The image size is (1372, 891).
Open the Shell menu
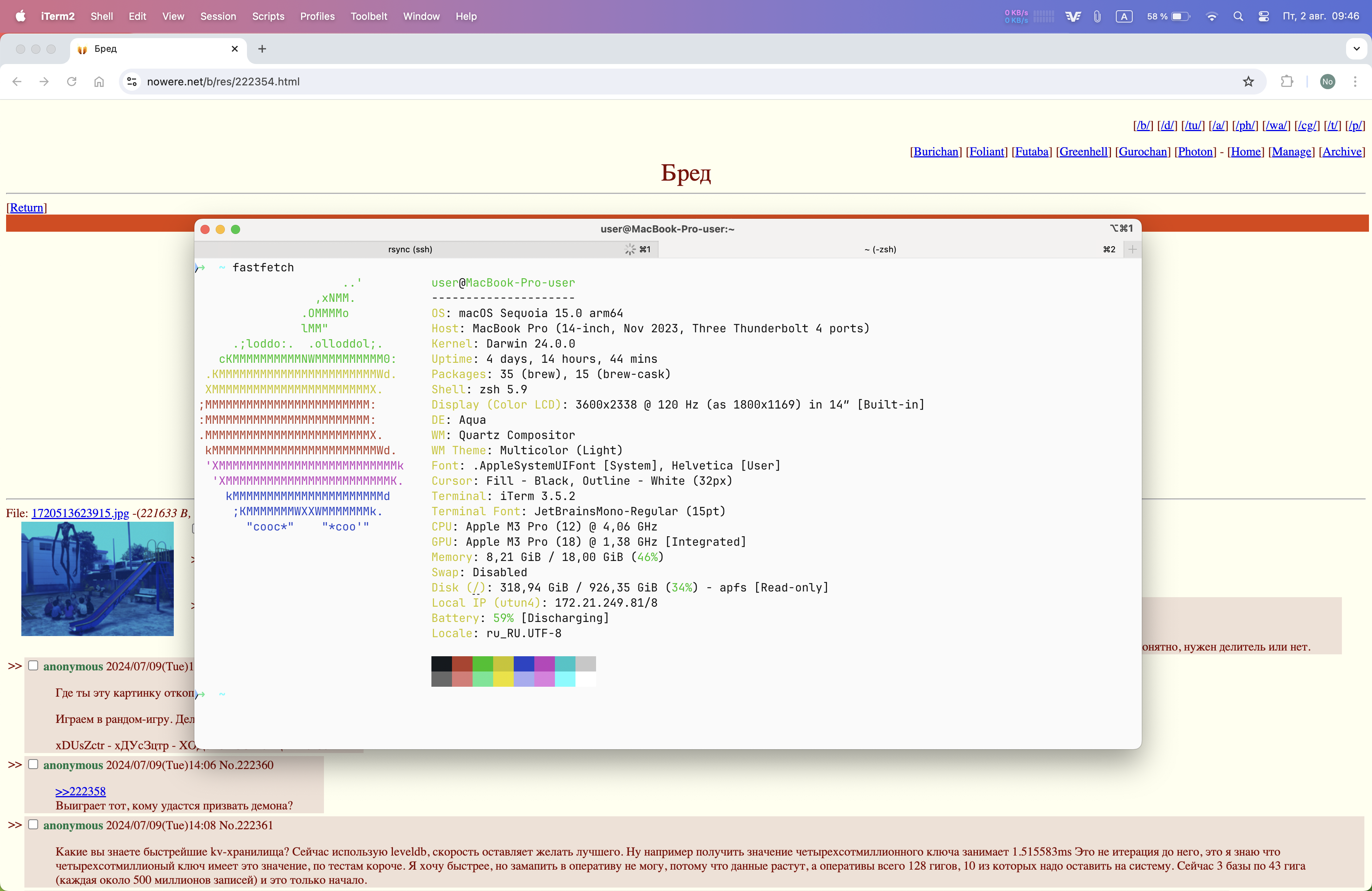[101, 16]
